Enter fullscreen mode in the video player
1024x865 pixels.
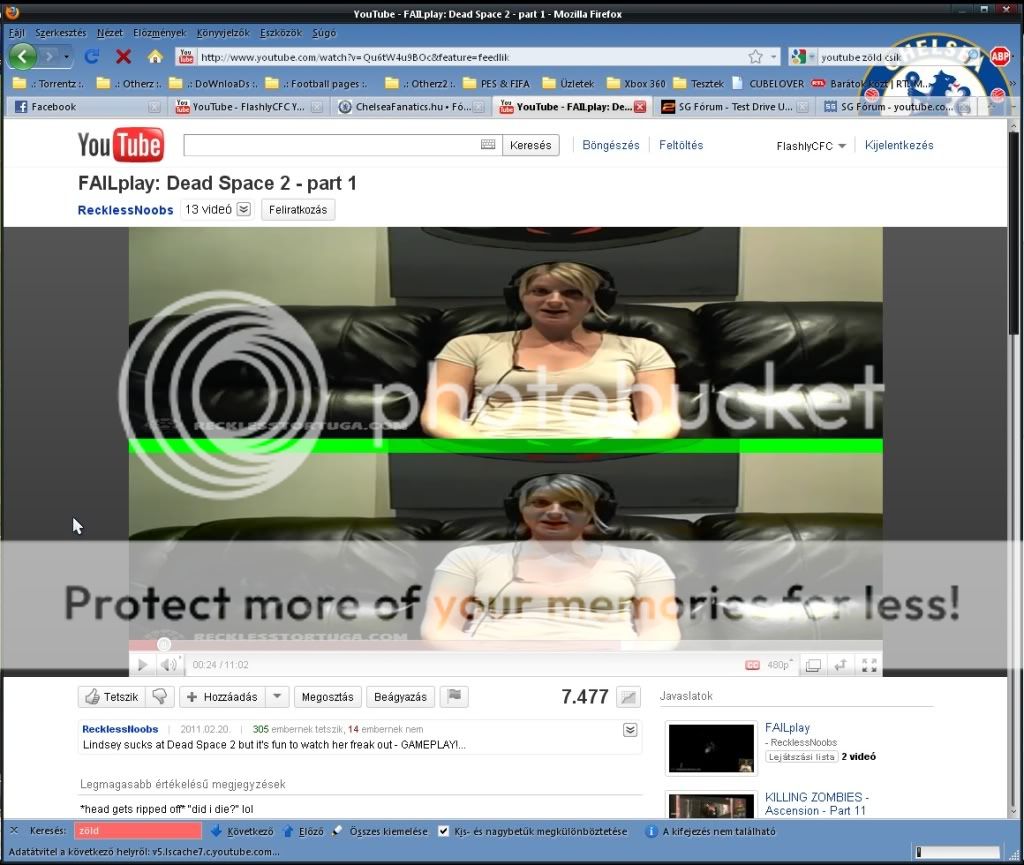tap(869, 665)
